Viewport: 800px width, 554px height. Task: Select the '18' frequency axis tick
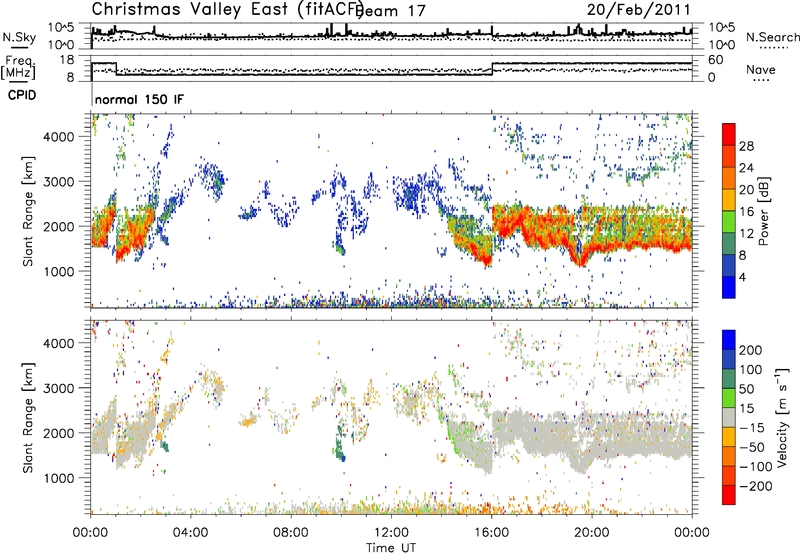(66, 60)
